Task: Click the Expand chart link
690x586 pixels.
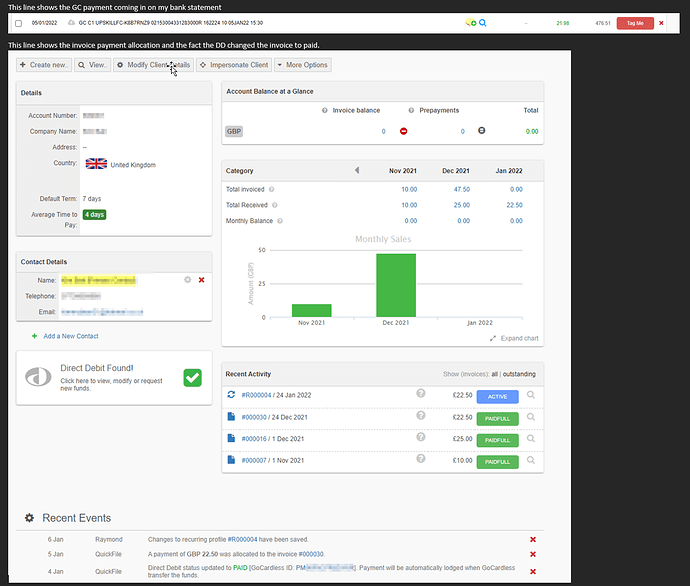Action: (x=514, y=338)
